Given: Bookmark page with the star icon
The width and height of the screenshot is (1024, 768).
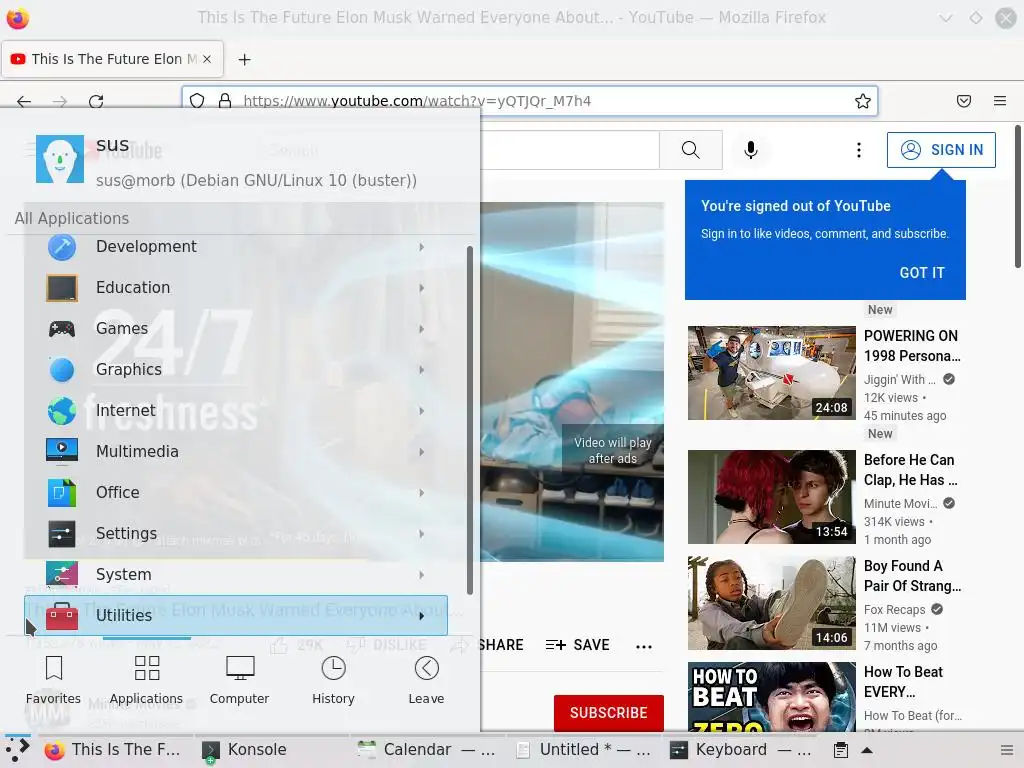Looking at the screenshot, I should click(x=863, y=101).
